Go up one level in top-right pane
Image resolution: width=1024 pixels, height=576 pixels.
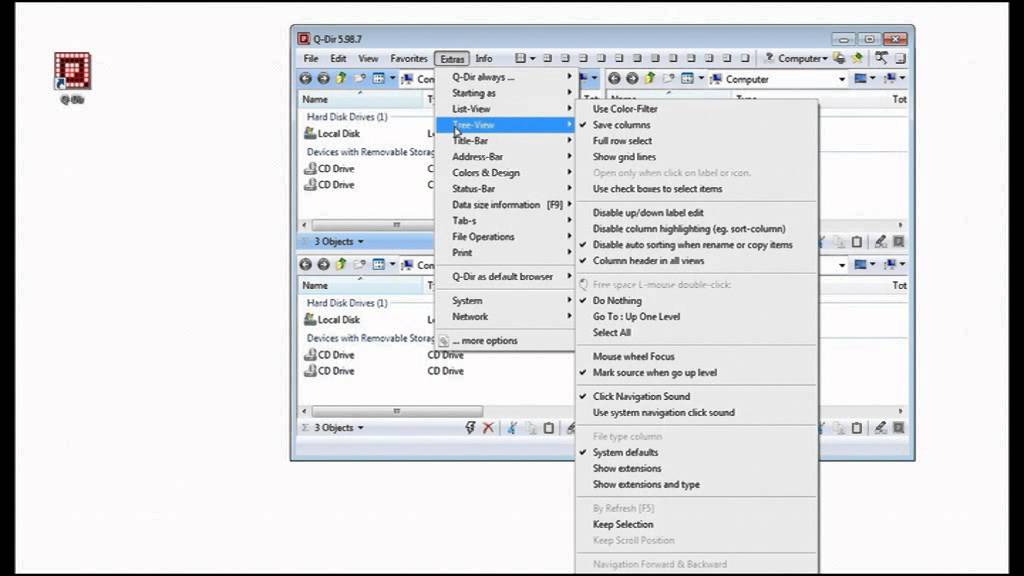coord(650,79)
